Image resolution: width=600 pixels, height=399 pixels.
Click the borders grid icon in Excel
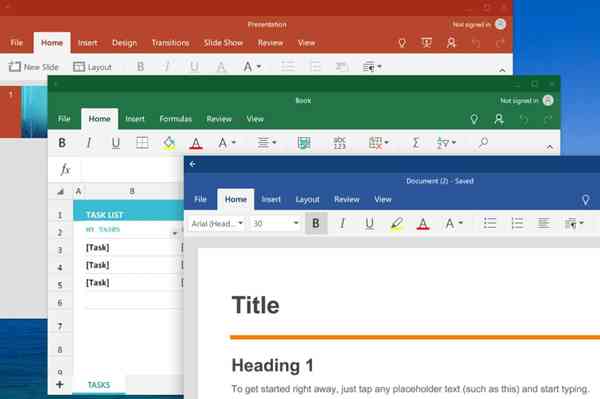tap(142, 143)
